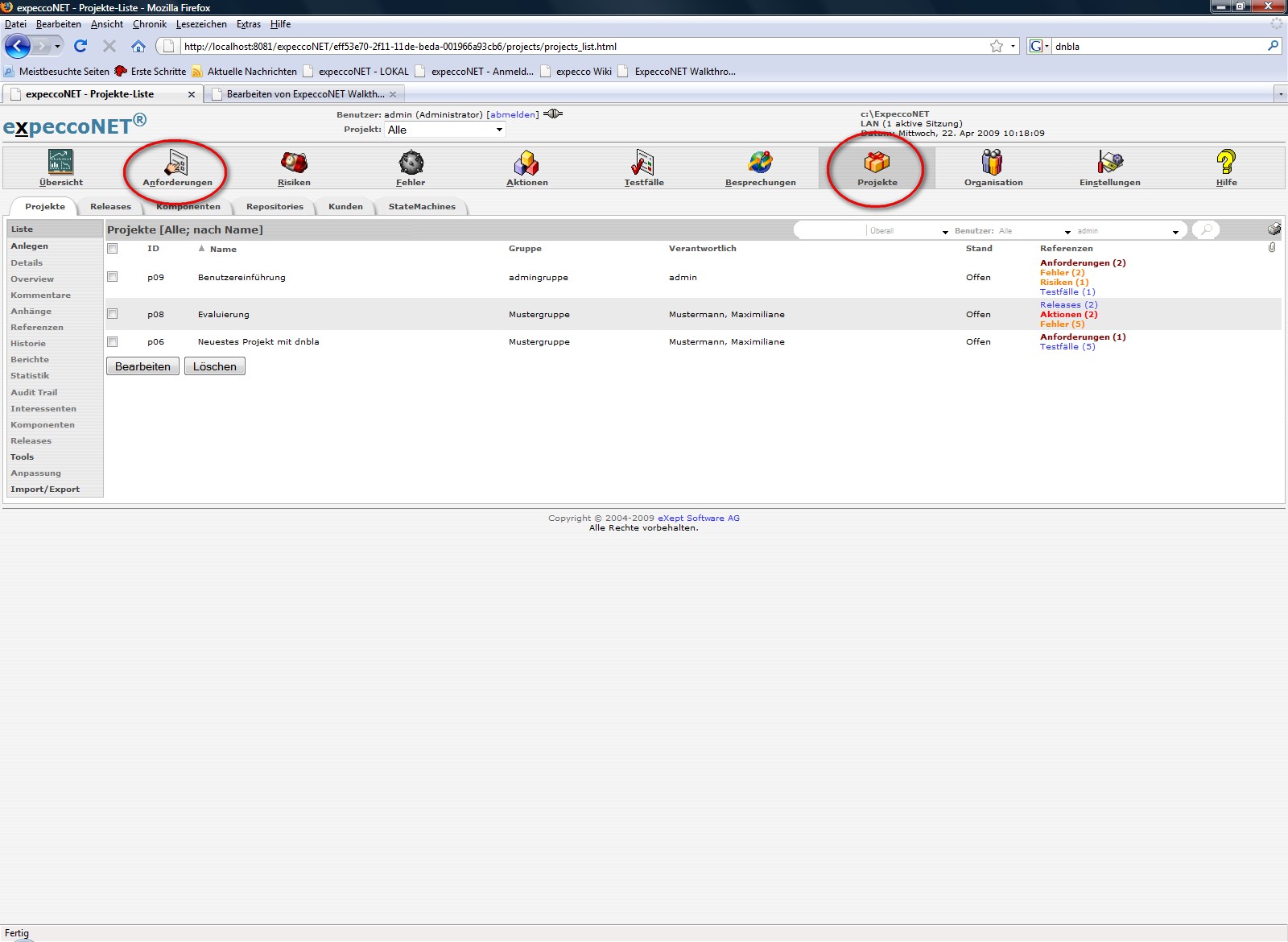Image resolution: width=1288 pixels, height=942 pixels.
Task: Switch to the Repositories tab
Action: pos(275,207)
